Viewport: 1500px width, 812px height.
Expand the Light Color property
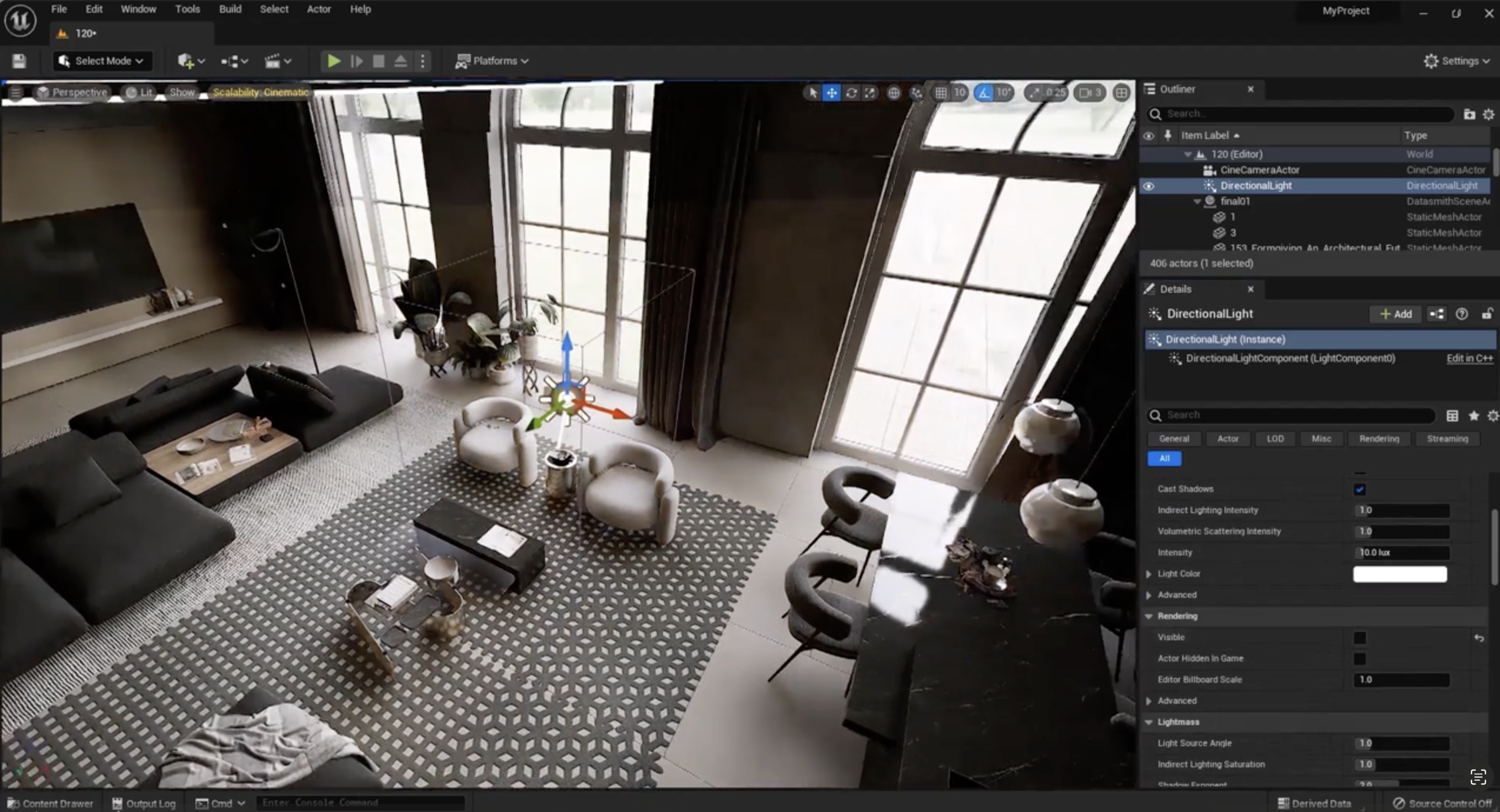(1149, 574)
